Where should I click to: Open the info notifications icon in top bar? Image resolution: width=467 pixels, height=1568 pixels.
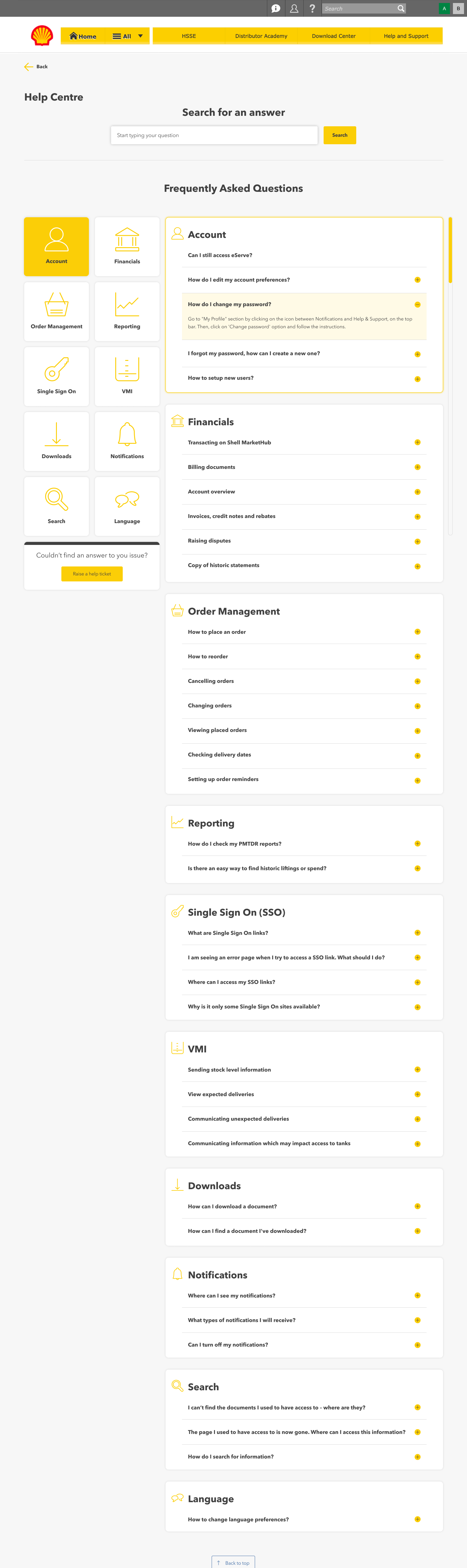click(x=276, y=8)
